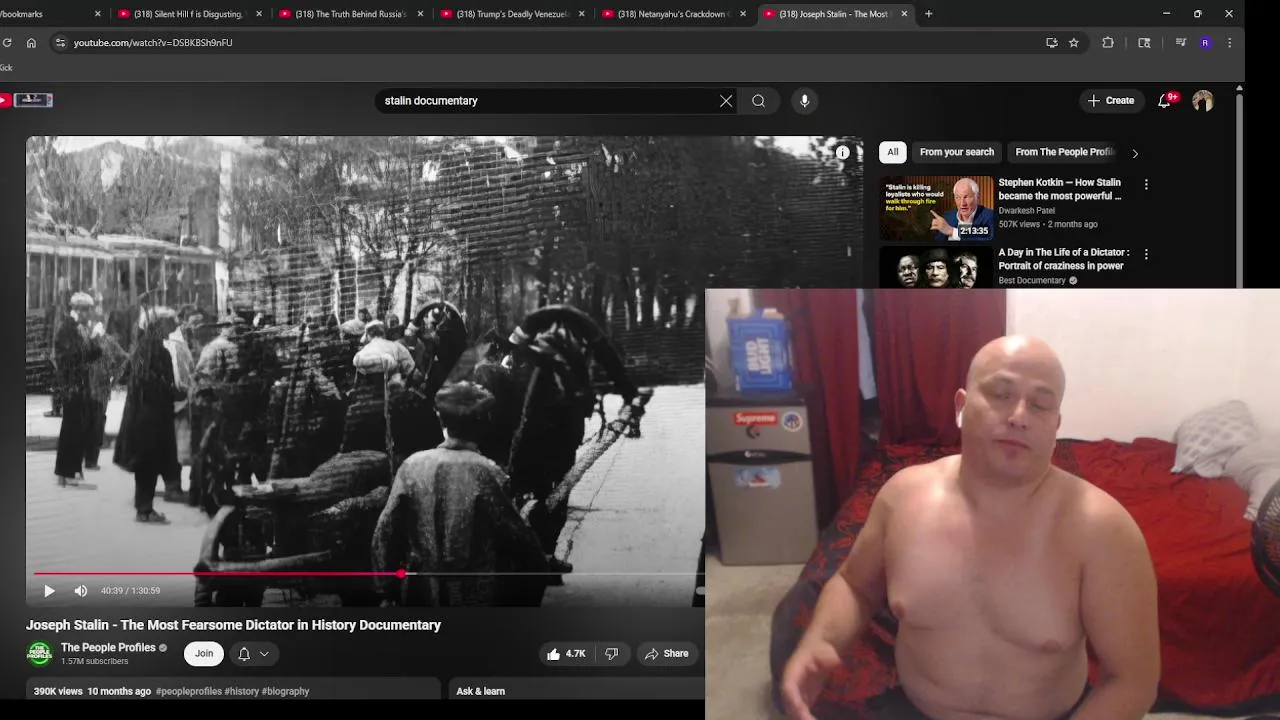The image size is (1280, 720).
Task: Go to browser home page
Action: [x=31, y=43]
